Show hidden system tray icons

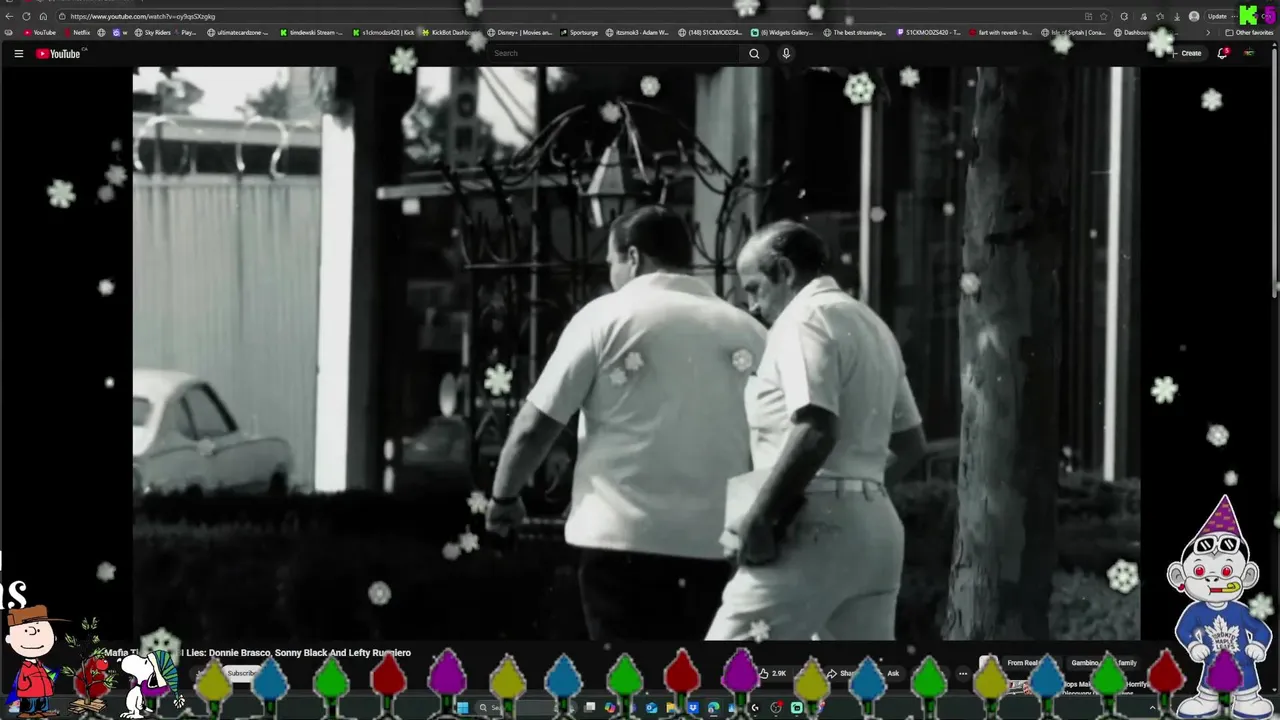click(1152, 708)
